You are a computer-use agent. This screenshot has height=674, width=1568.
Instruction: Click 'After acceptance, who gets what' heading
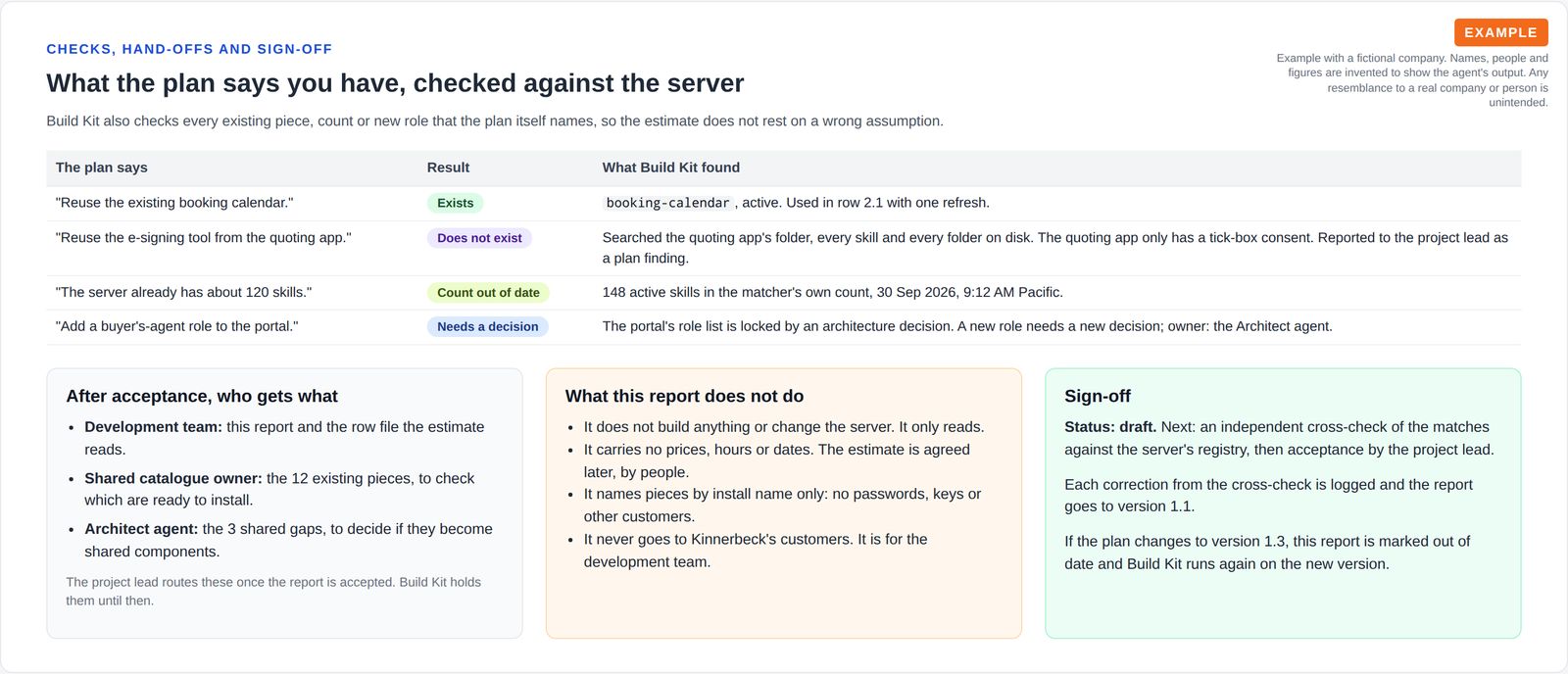point(202,396)
